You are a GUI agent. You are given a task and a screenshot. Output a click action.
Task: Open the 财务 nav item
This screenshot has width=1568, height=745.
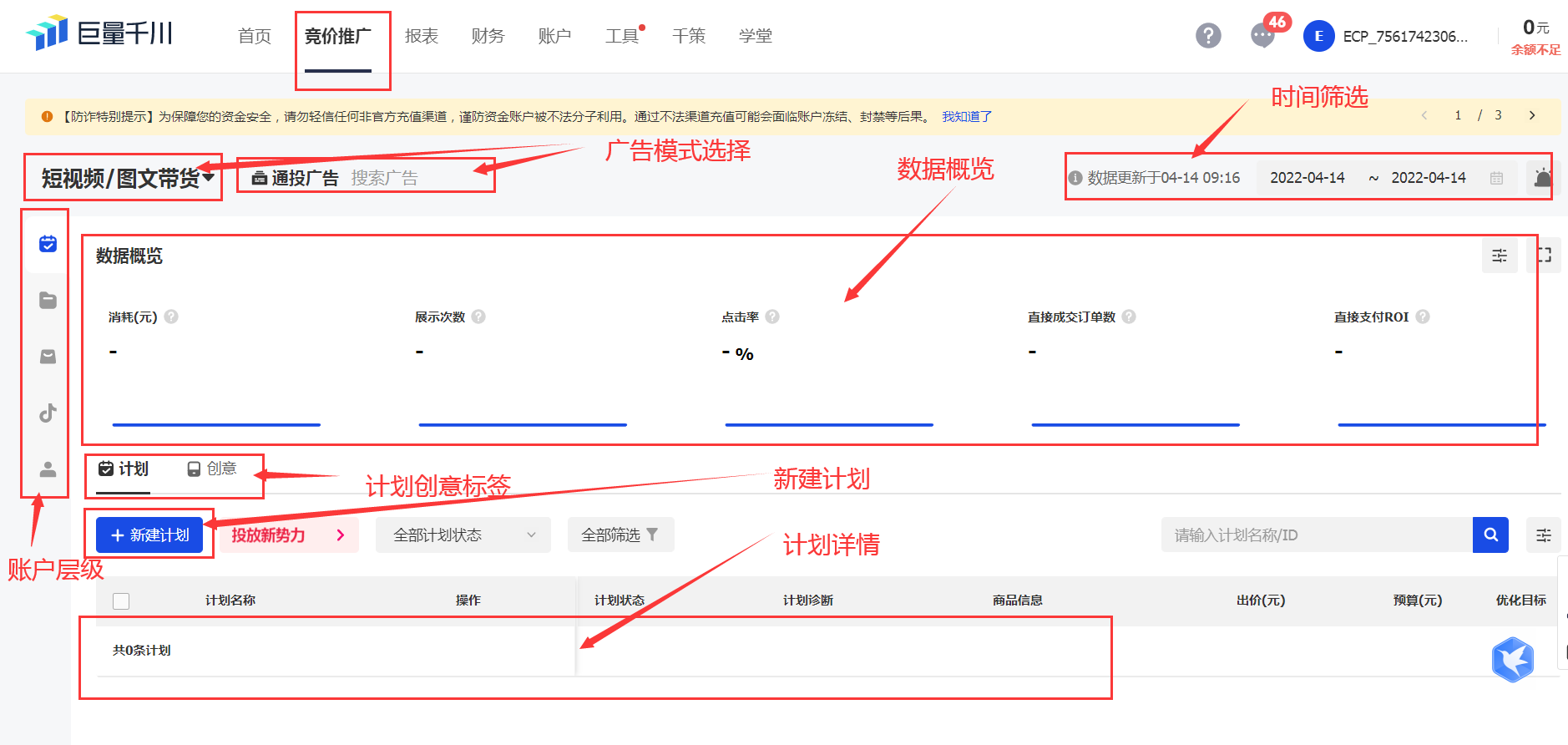[x=488, y=36]
